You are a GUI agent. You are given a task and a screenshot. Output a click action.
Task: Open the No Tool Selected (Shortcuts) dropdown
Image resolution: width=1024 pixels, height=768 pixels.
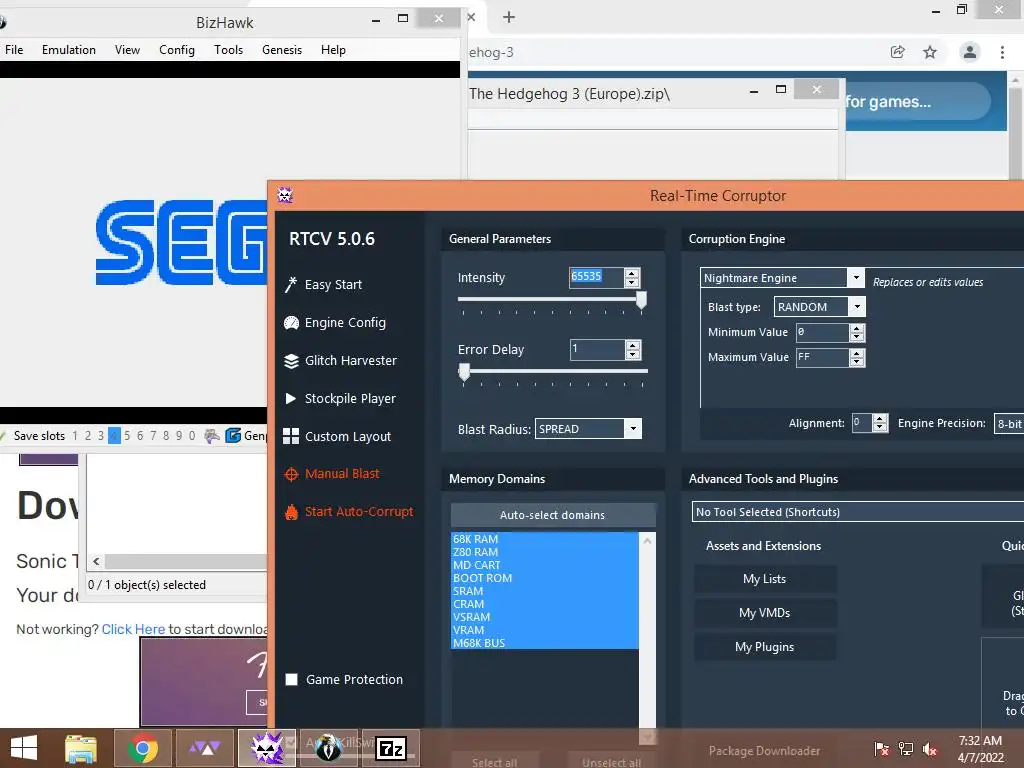857,511
